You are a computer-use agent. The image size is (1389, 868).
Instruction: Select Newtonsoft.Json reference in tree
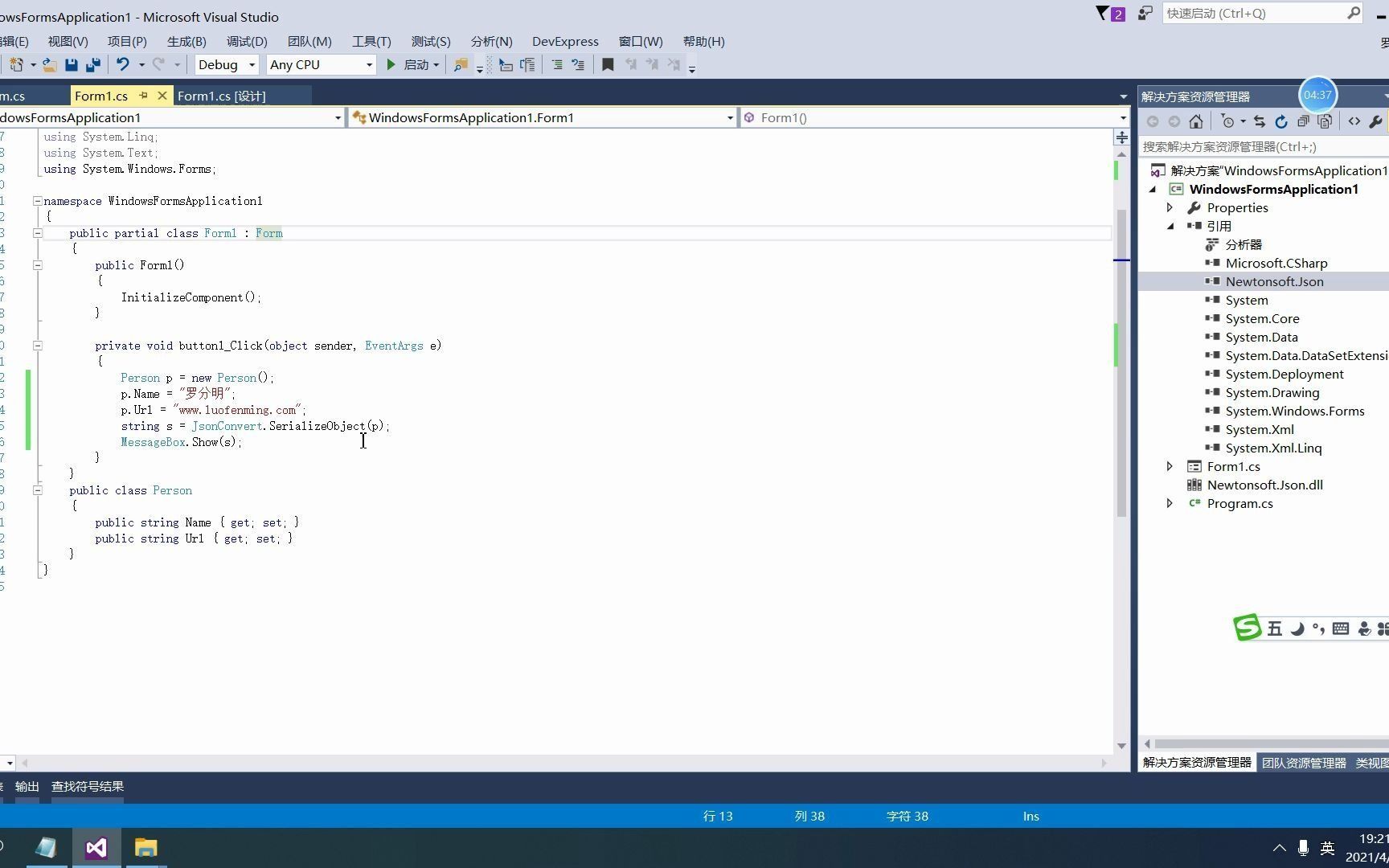tap(1274, 281)
